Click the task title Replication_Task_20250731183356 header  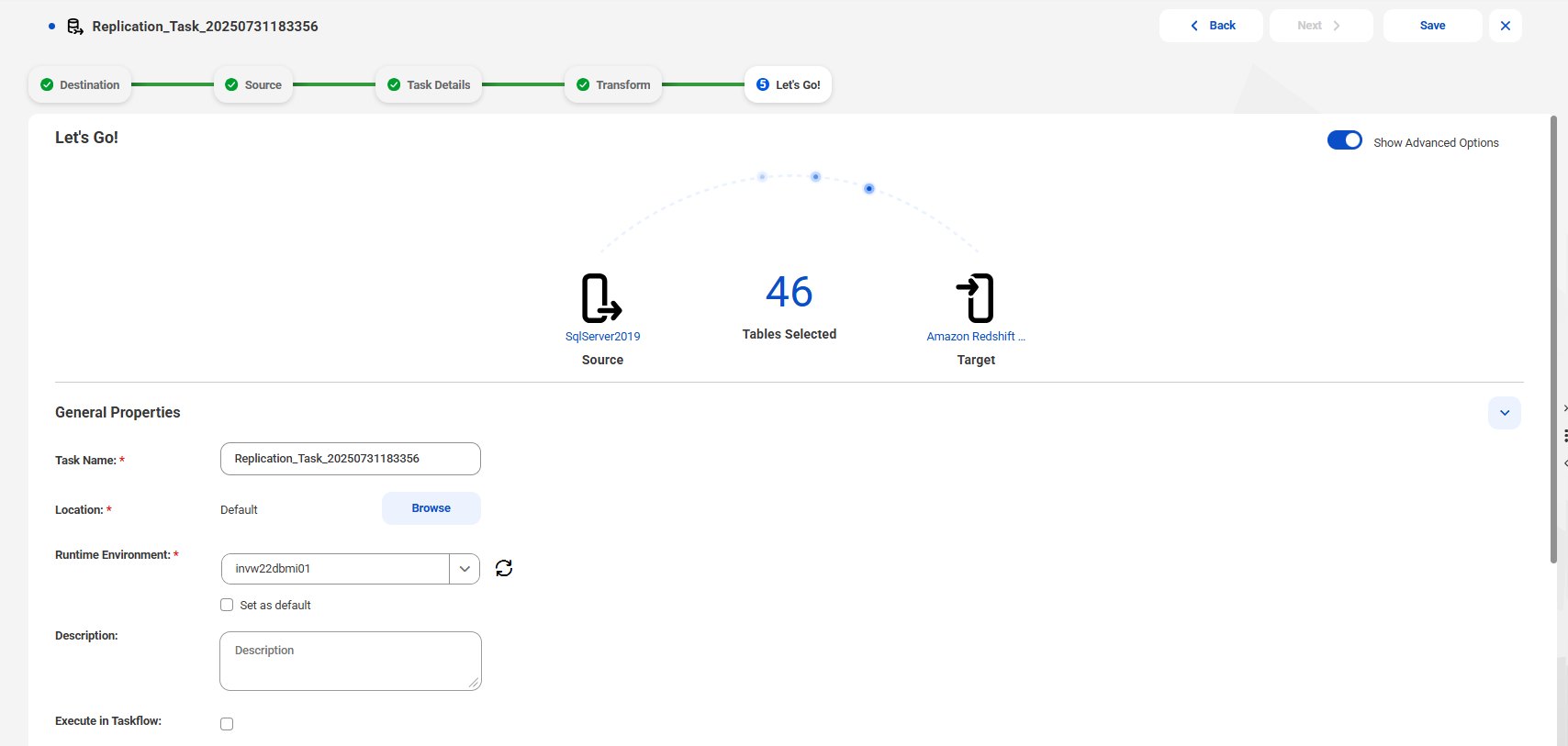pyautogui.click(x=206, y=27)
